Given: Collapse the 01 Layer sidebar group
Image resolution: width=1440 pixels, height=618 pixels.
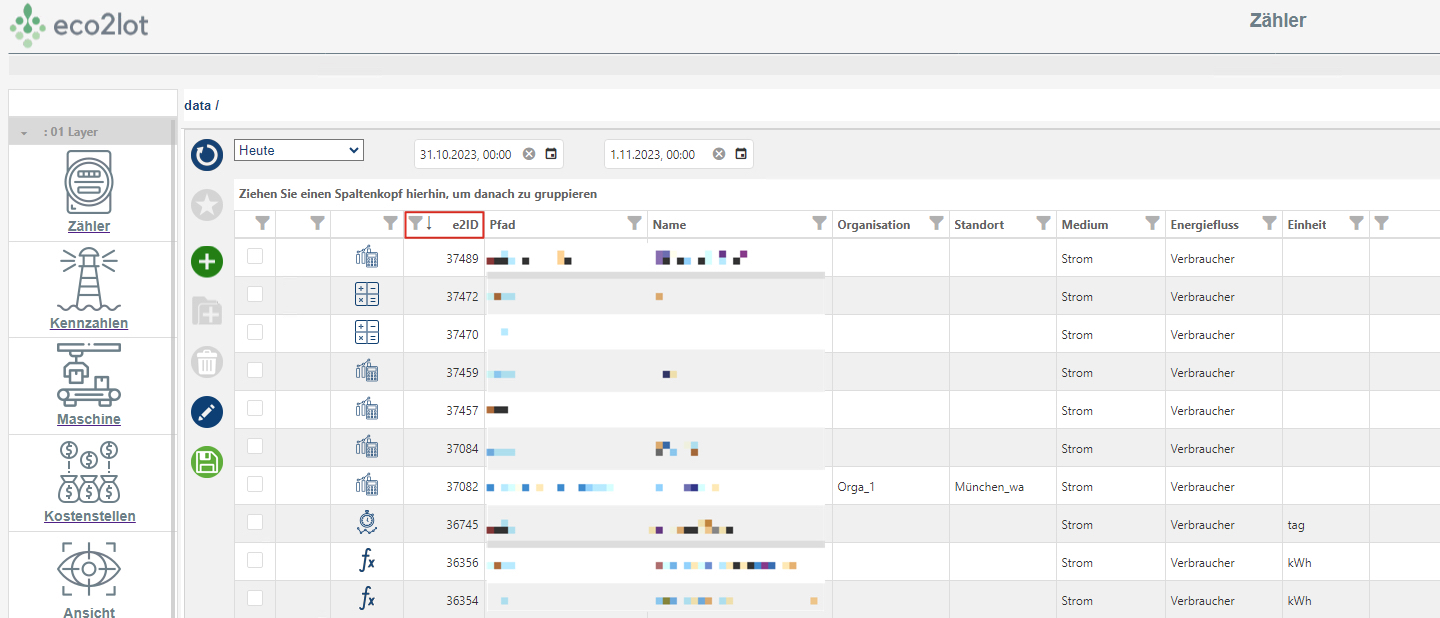Looking at the screenshot, I should coord(24,132).
